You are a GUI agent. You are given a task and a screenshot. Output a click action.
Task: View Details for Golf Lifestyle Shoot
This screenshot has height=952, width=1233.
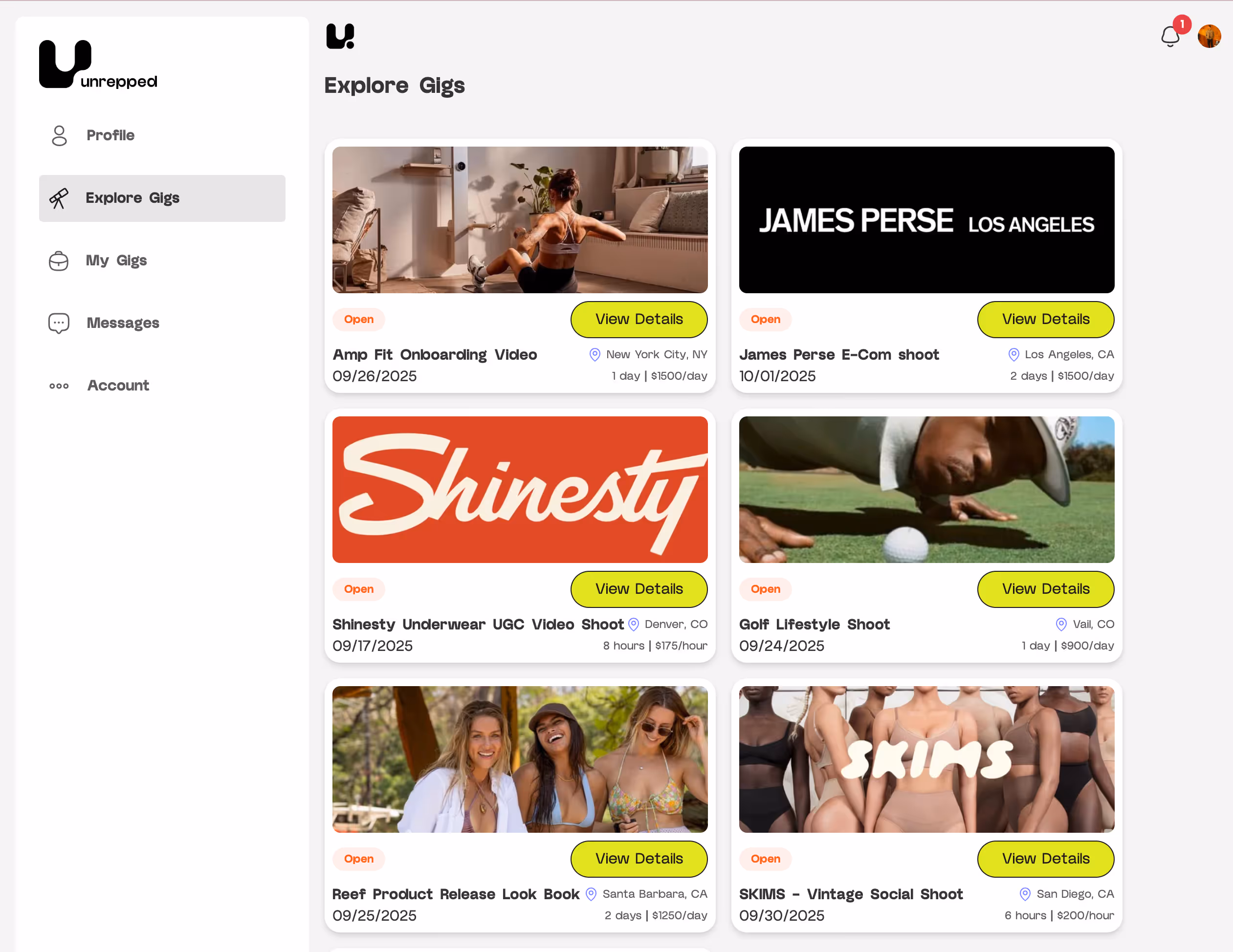click(x=1046, y=589)
